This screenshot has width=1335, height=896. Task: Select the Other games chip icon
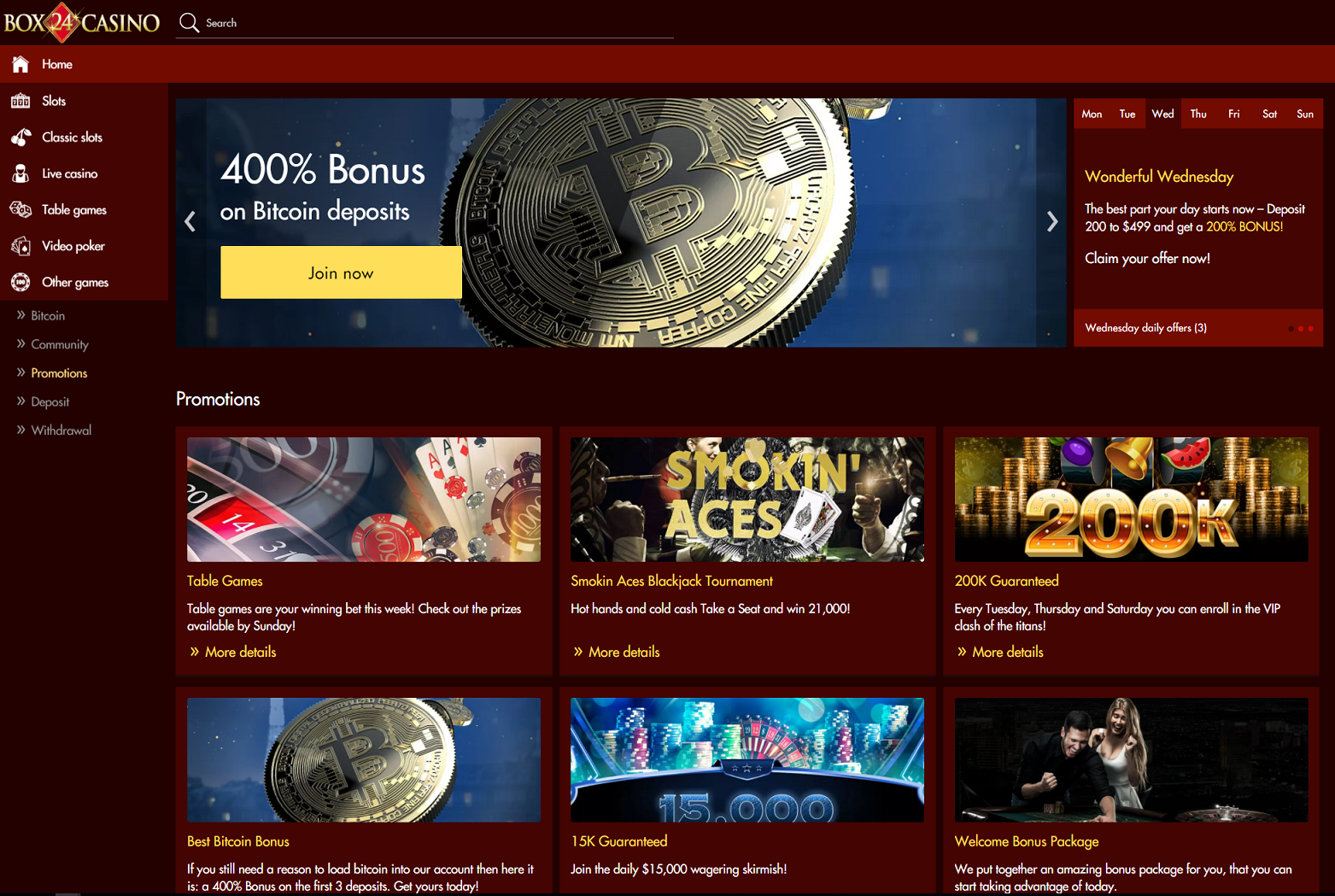tap(20, 282)
